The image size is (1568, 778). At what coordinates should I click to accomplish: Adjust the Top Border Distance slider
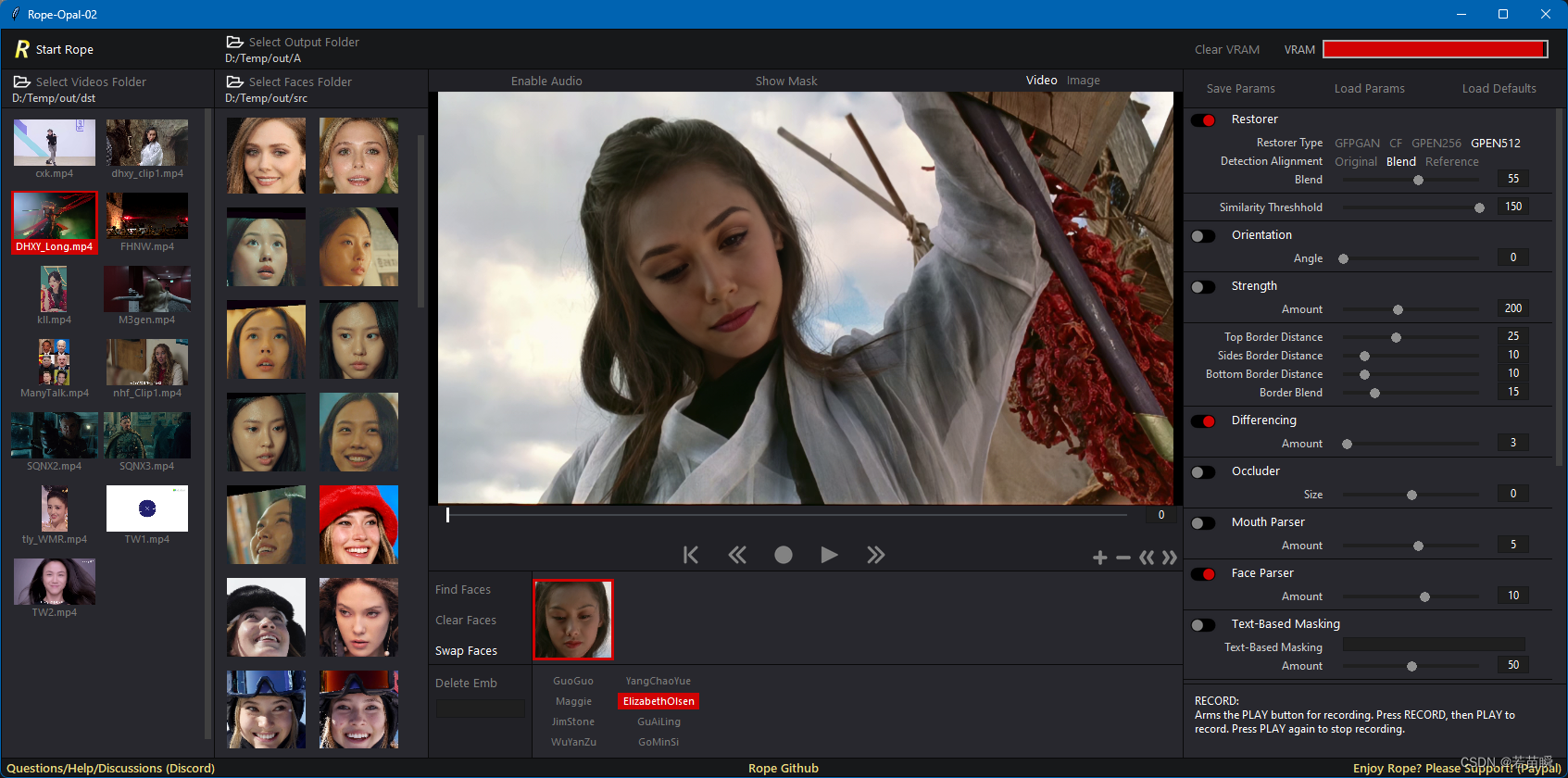[1411, 337]
